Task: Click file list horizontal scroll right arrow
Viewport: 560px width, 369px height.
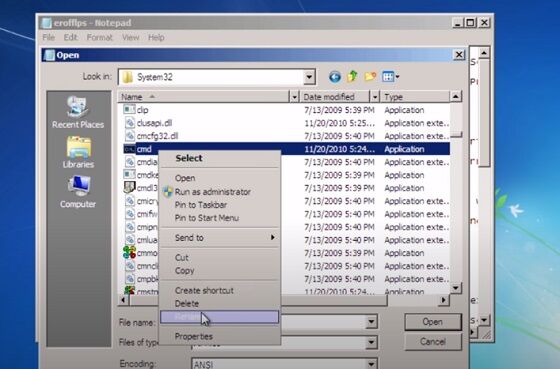Action: coord(443,300)
